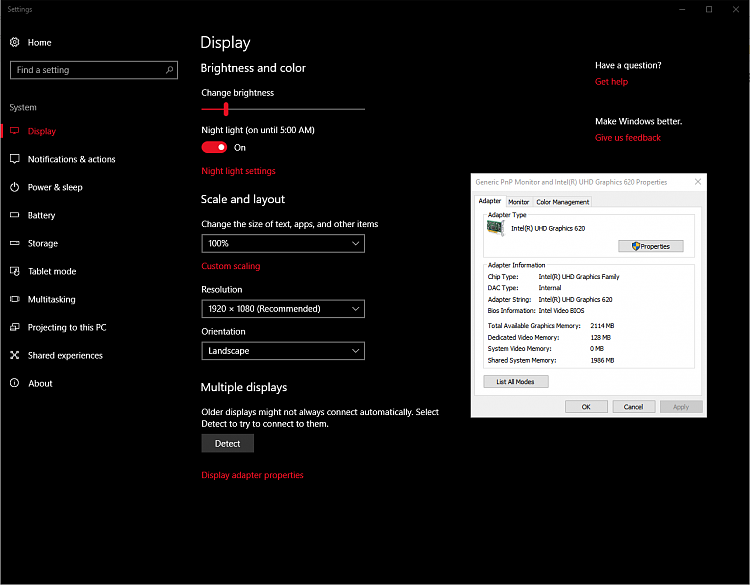The height and width of the screenshot is (585, 750).
Task: Click Apply in the properties dialog
Action: pos(681,407)
